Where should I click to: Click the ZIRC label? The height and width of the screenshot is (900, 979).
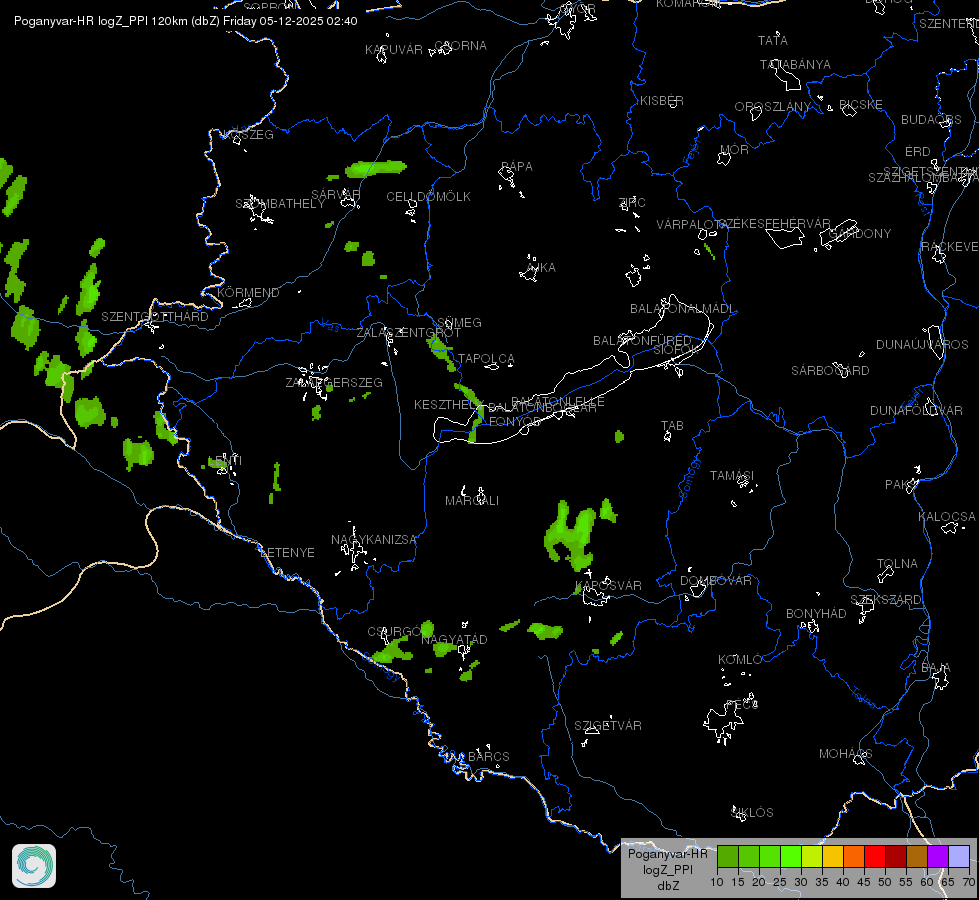pos(632,202)
